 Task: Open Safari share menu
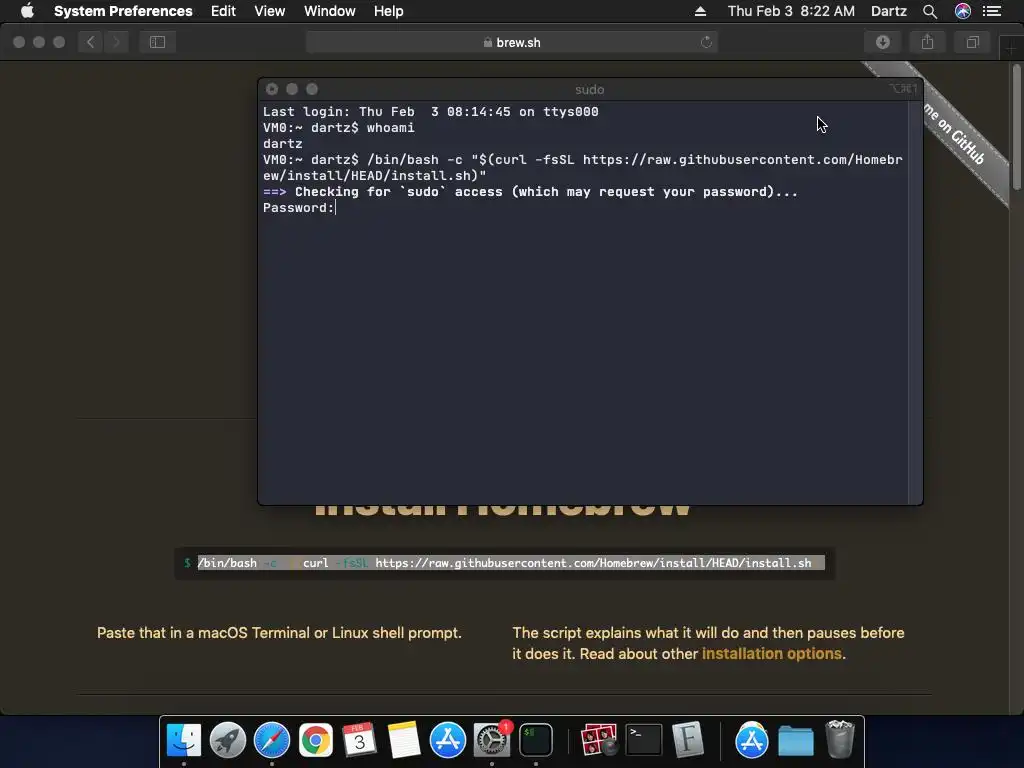coord(927,42)
